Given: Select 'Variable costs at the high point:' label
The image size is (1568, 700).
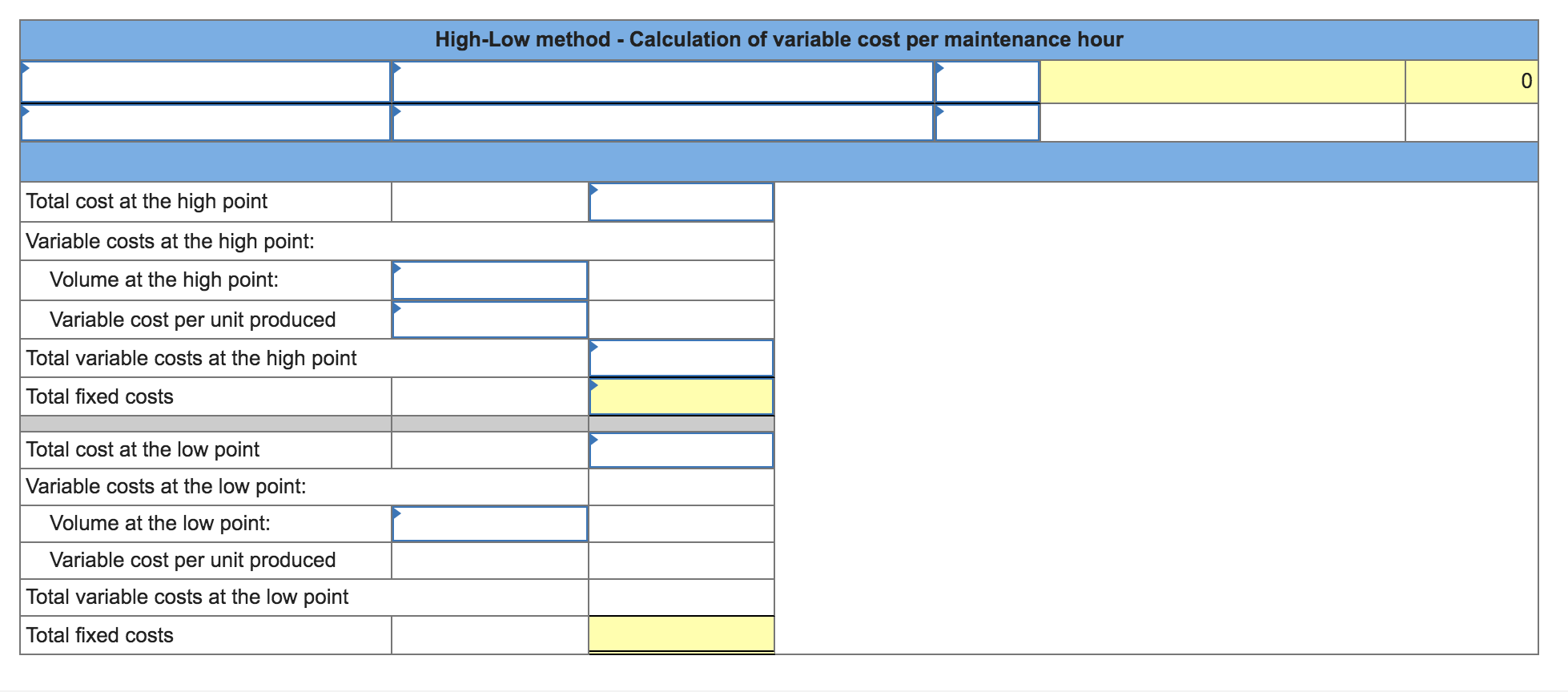Looking at the screenshot, I should tap(171, 241).
